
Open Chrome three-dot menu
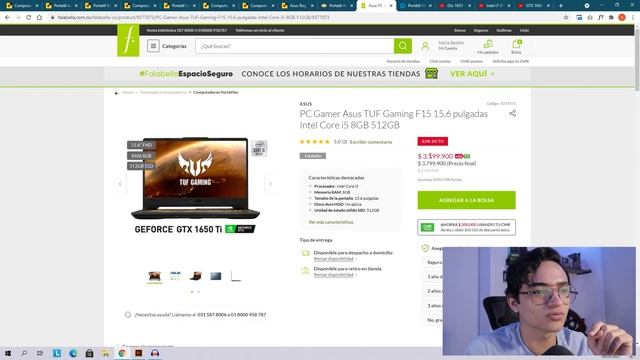point(633,18)
